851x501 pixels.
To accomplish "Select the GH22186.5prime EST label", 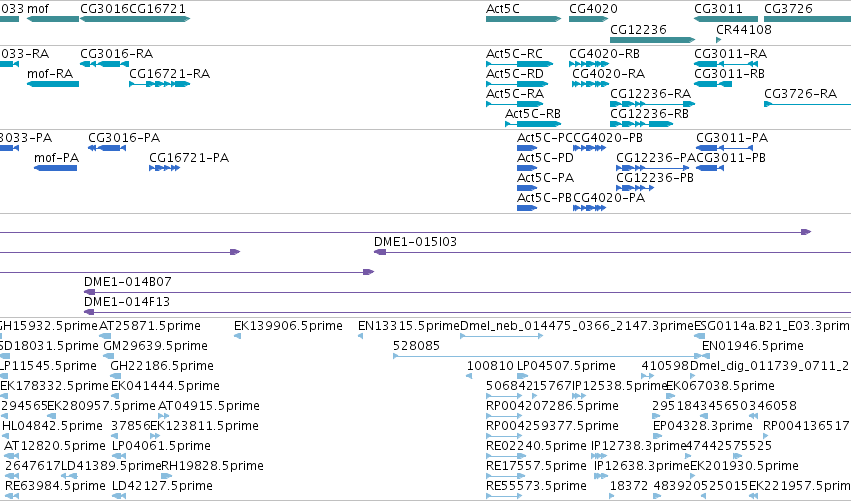I will click(x=162, y=366).
